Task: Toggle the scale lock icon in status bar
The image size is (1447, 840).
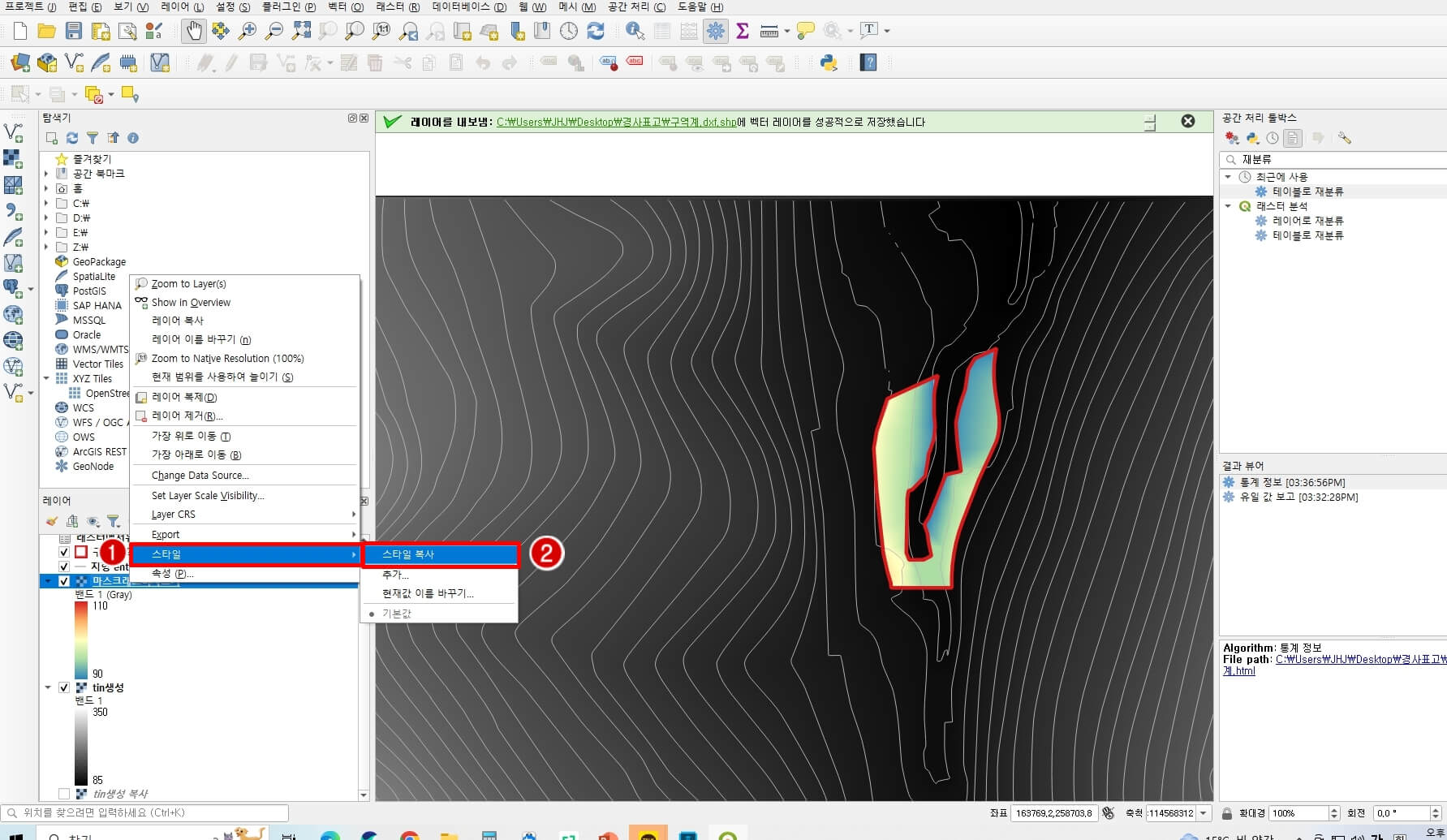Action: pyautogui.click(x=1228, y=812)
